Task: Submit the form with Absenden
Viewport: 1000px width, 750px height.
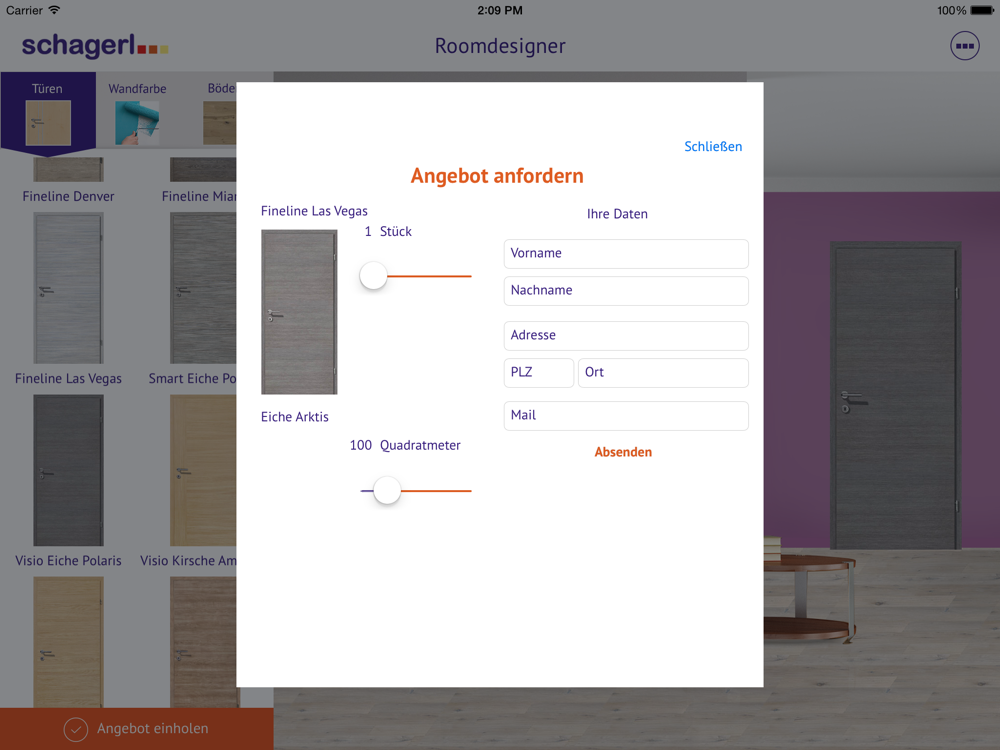Action: point(623,452)
